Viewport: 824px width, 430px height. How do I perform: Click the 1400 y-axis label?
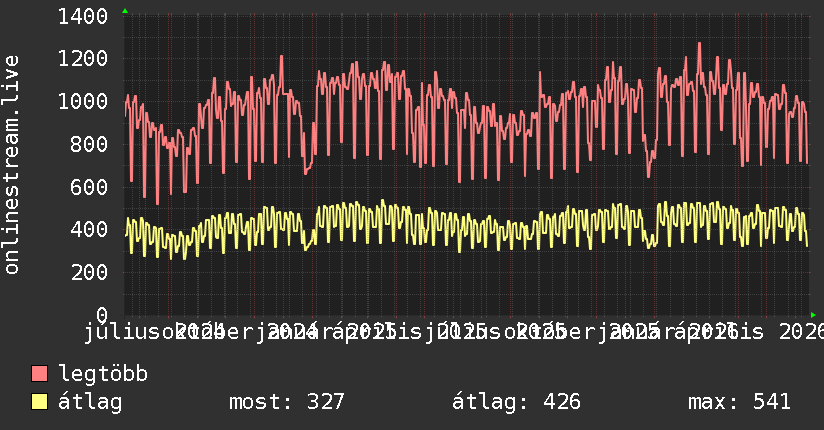[x=83, y=16]
